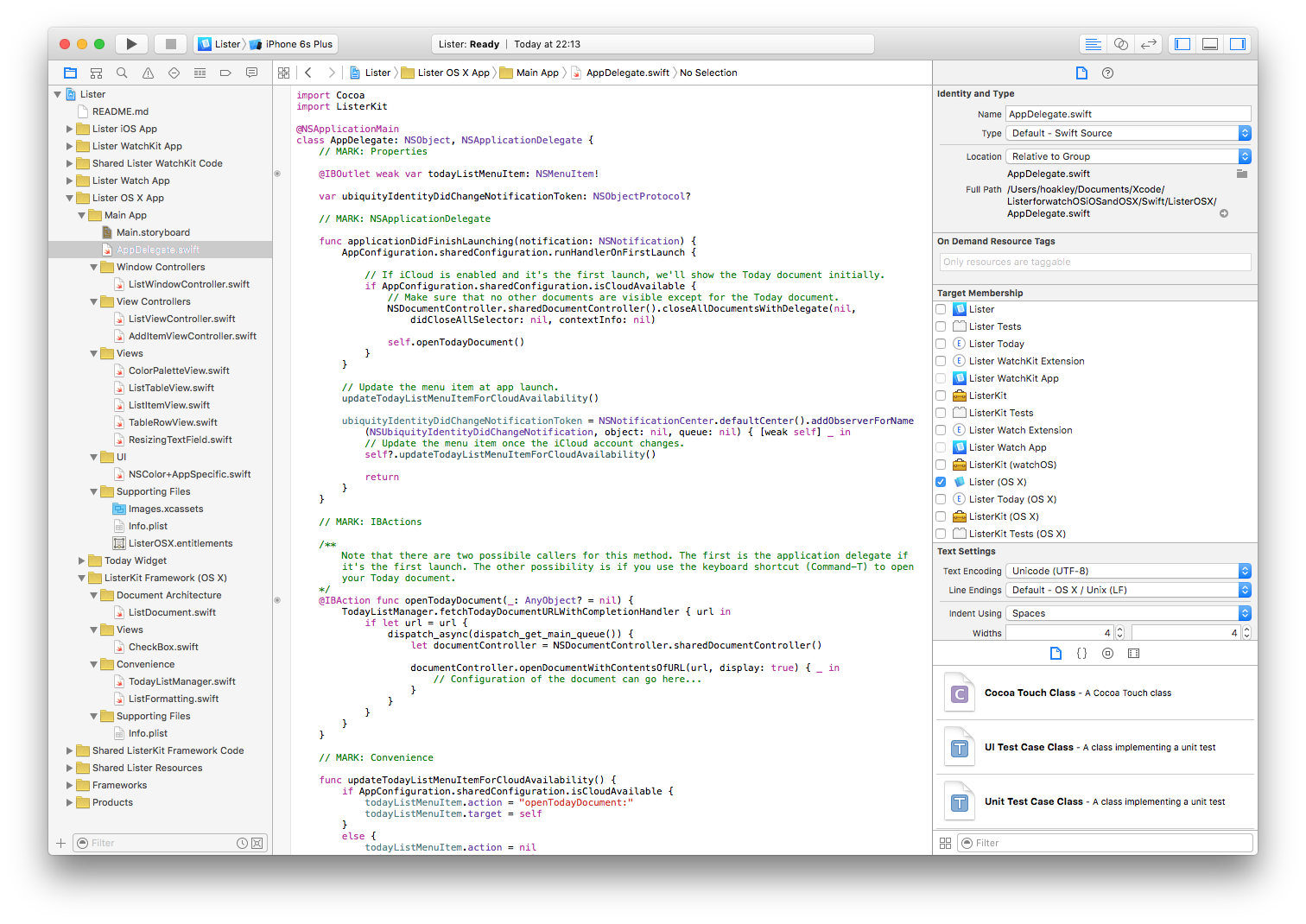Show the Assistant editor
This screenshot has height=924, width=1306.
click(1121, 44)
